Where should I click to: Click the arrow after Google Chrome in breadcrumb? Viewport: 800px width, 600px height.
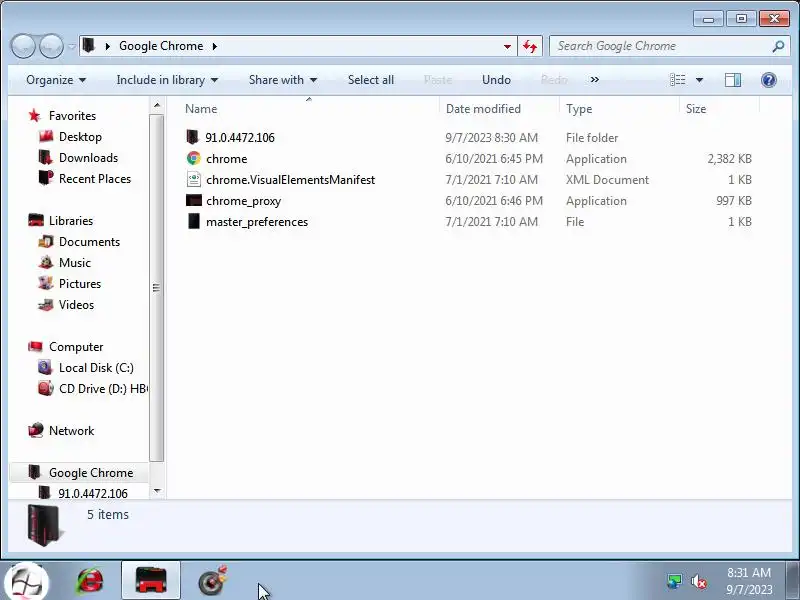click(x=215, y=46)
